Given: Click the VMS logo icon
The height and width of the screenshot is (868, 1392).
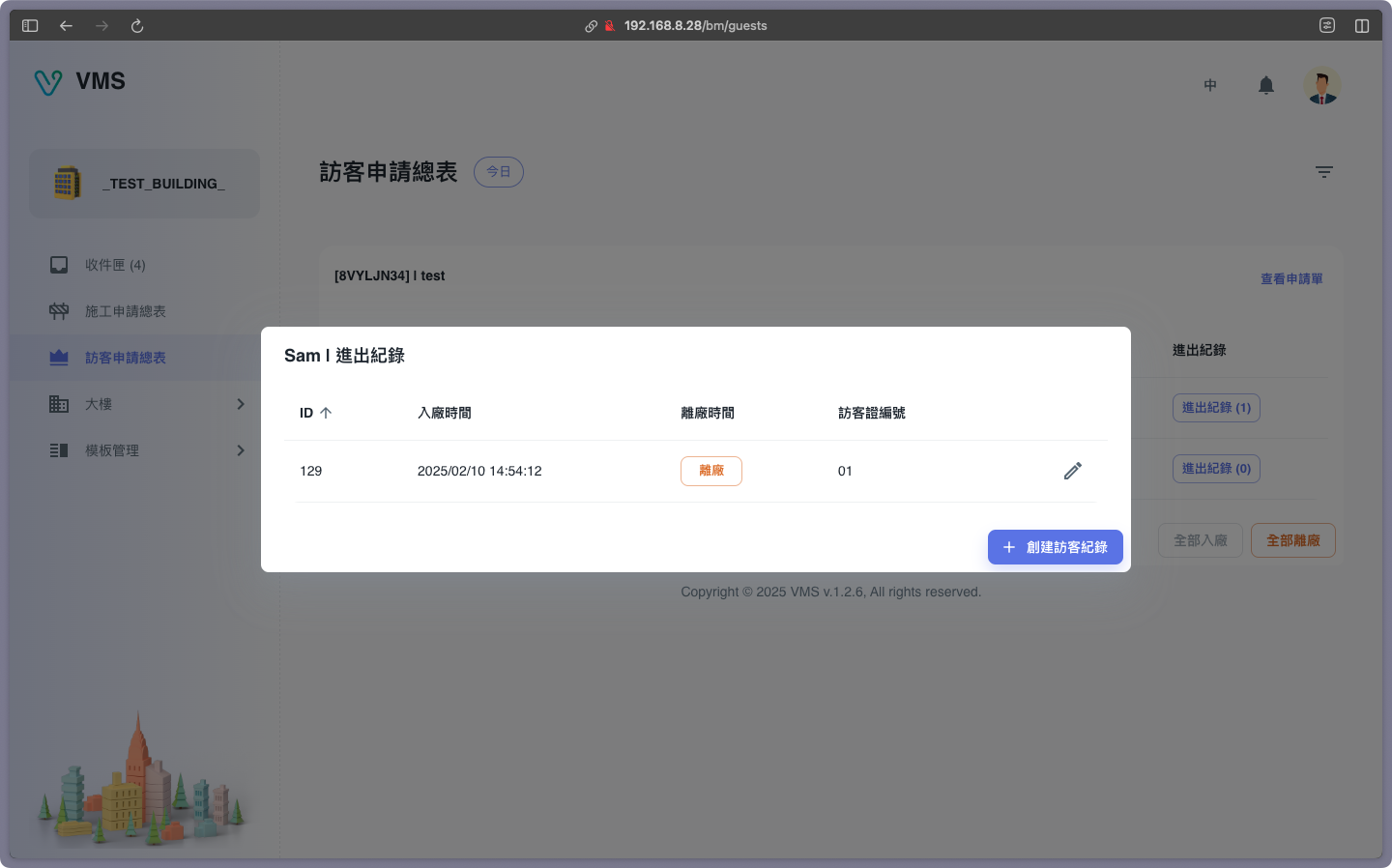Looking at the screenshot, I should pyautogui.click(x=48, y=82).
